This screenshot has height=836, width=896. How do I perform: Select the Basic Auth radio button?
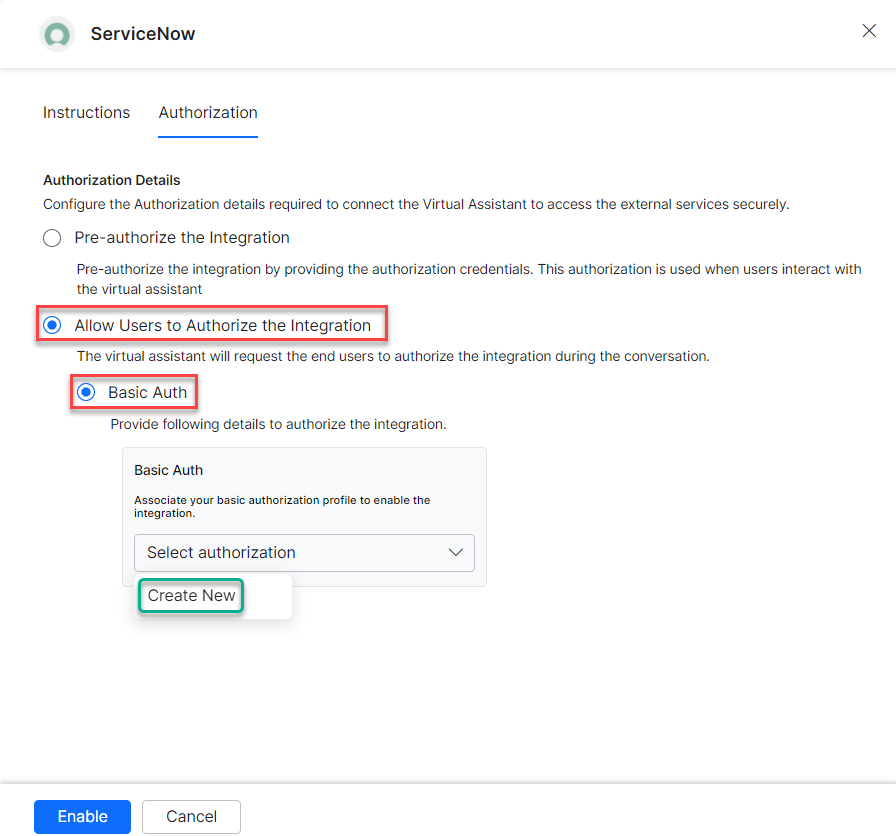(86, 393)
